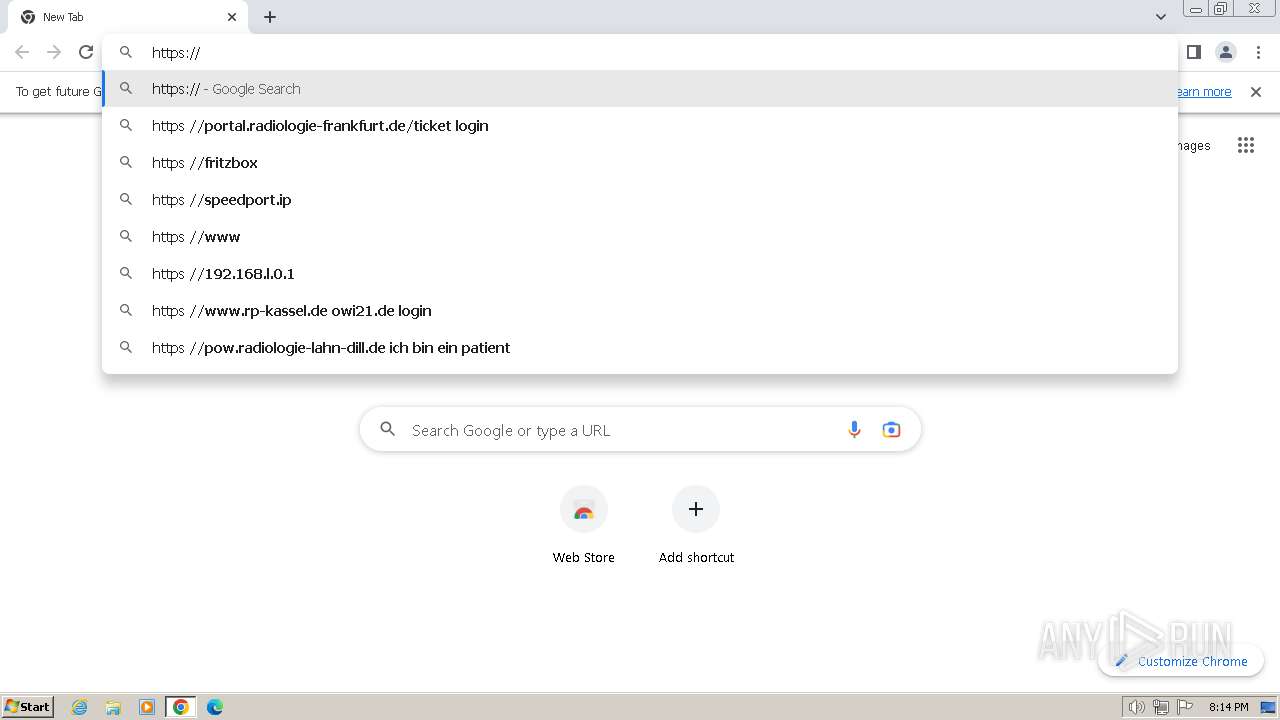1280x720 pixels.
Task: Click the Search Google or type a URL box
Action: (x=640, y=430)
